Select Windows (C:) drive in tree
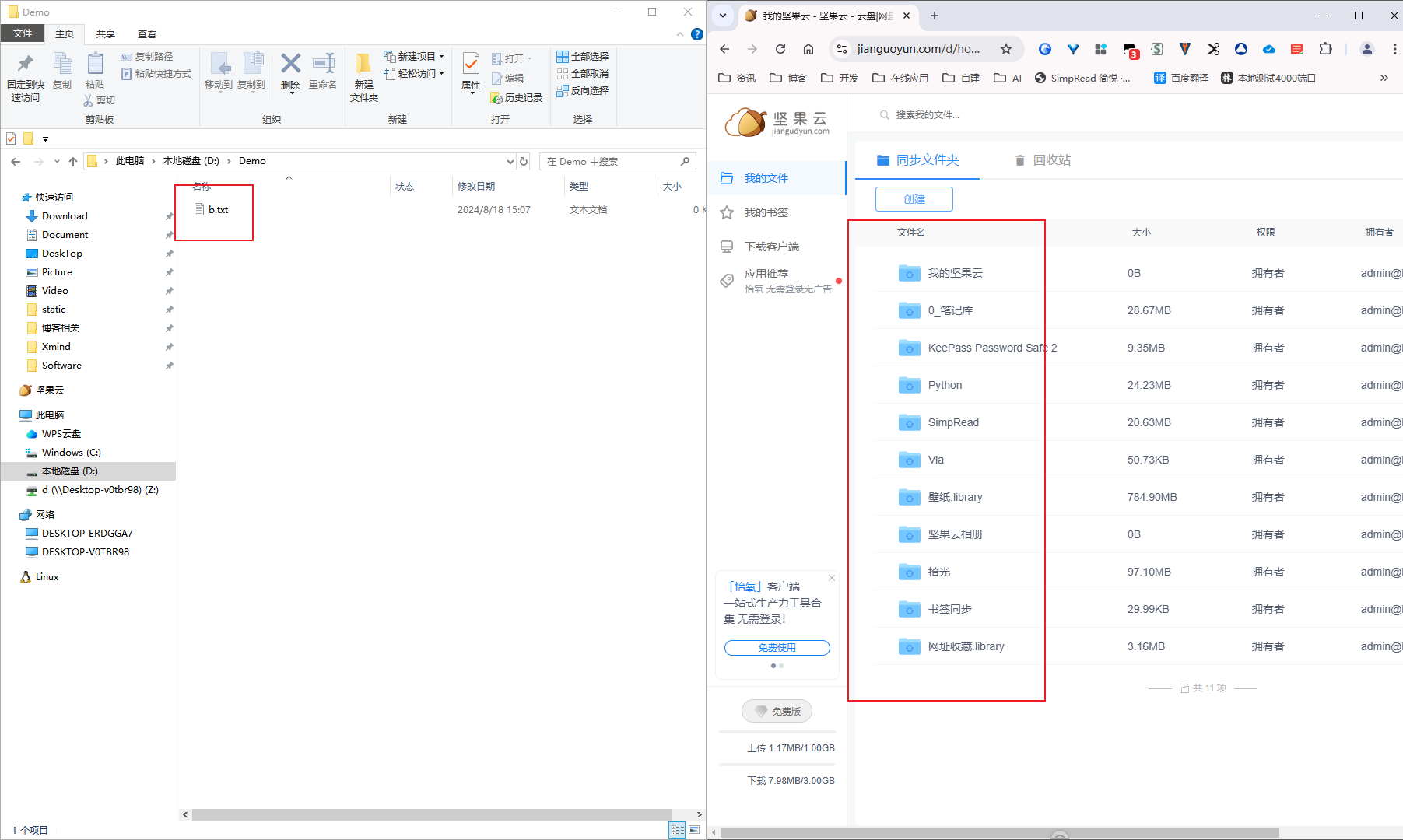 (71, 453)
